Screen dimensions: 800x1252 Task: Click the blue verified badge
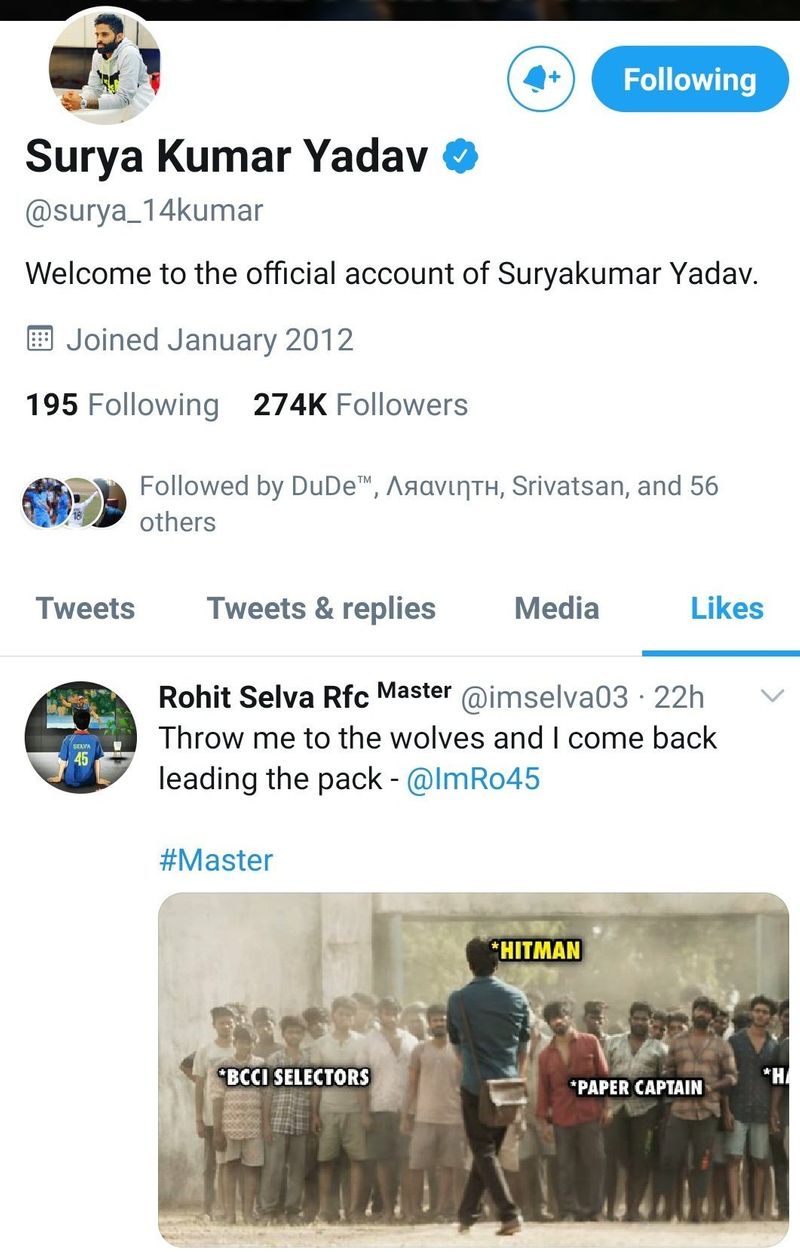point(458,157)
